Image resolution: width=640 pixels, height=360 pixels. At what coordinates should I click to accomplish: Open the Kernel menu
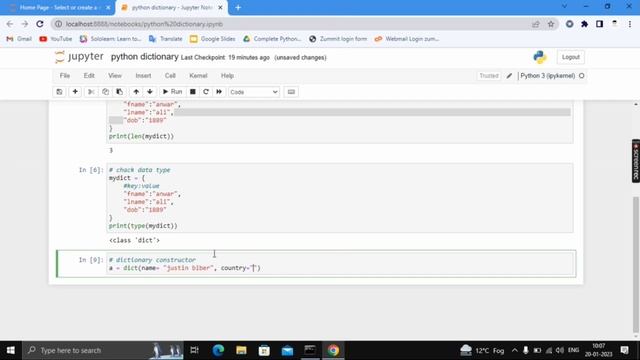click(198, 76)
